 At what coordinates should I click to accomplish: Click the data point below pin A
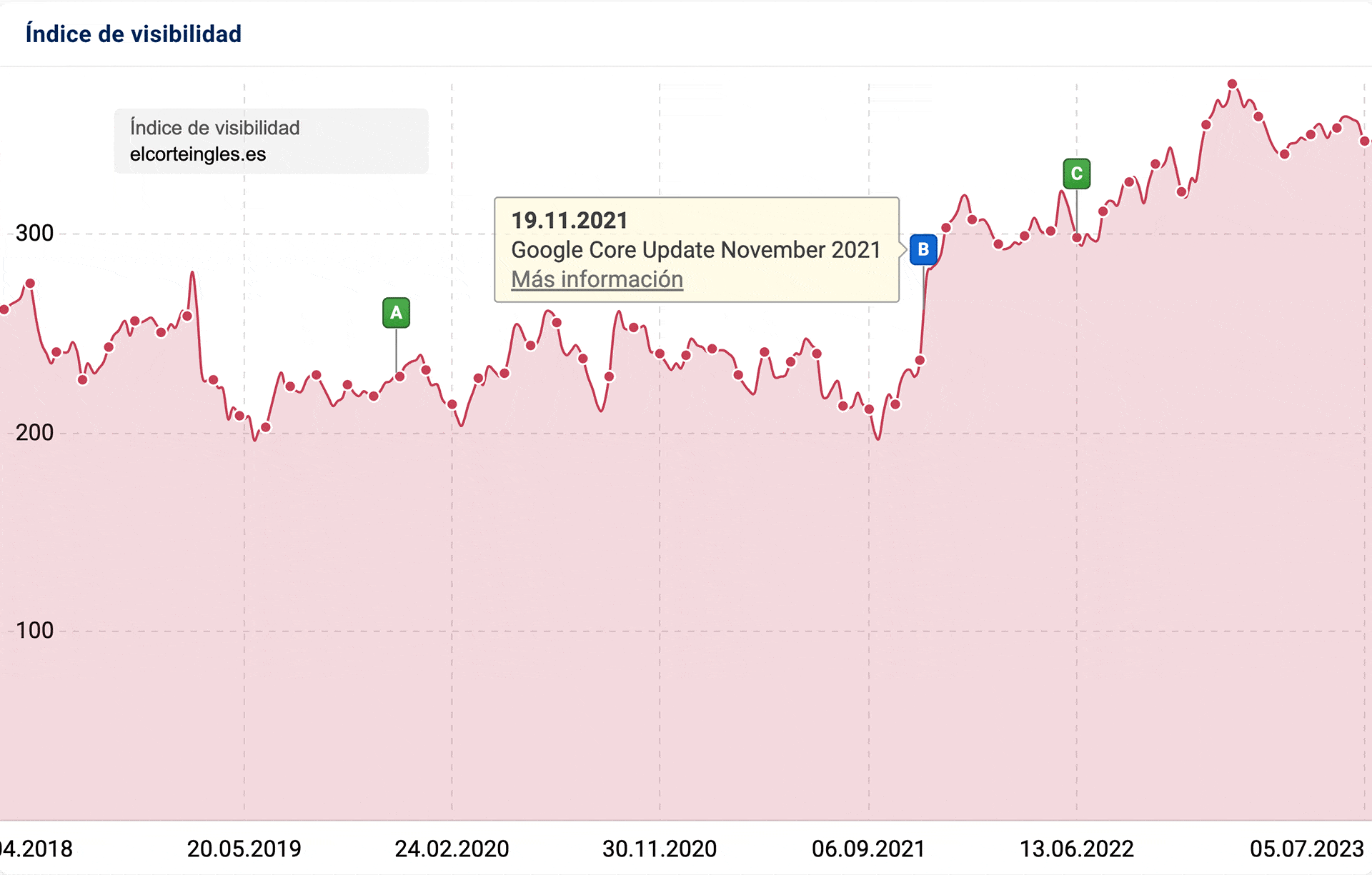click(399, 376)
